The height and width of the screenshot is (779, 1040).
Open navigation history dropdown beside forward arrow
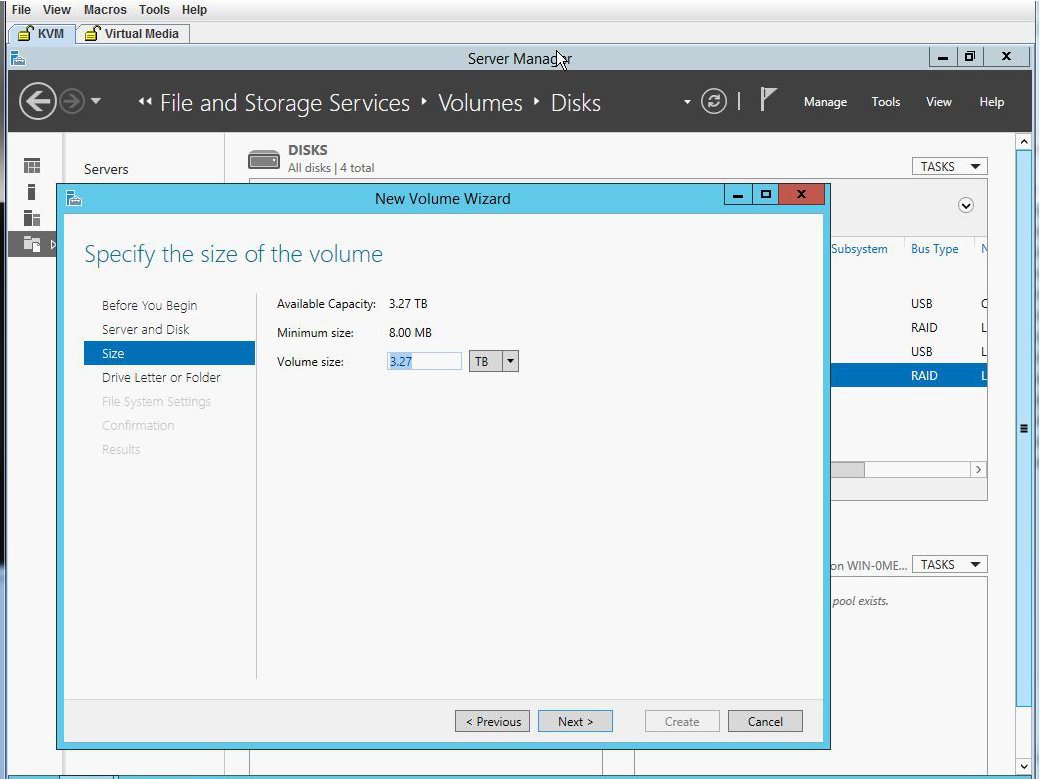click(x=96, y=101)
